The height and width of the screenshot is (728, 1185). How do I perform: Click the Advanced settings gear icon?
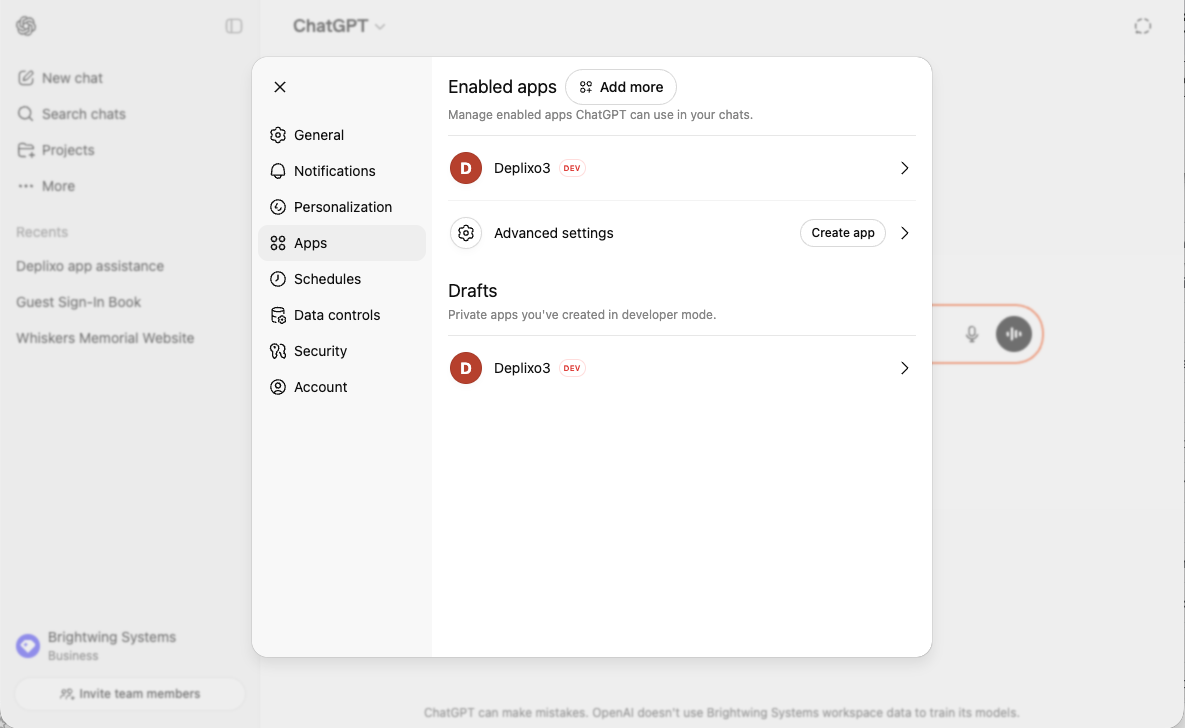point(466,233)
